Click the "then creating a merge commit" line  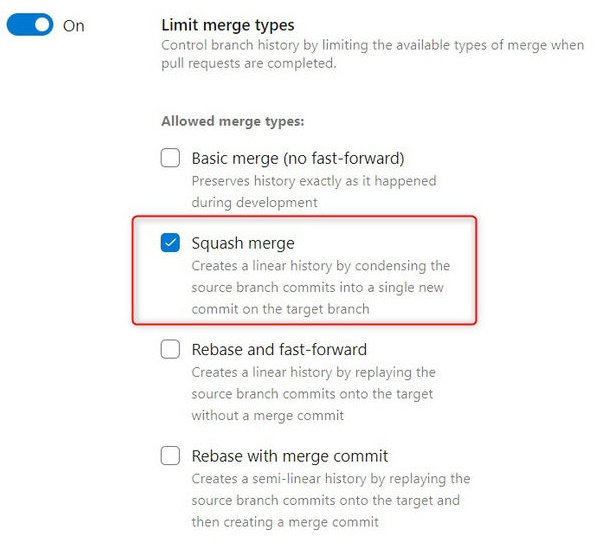(285, 522)
